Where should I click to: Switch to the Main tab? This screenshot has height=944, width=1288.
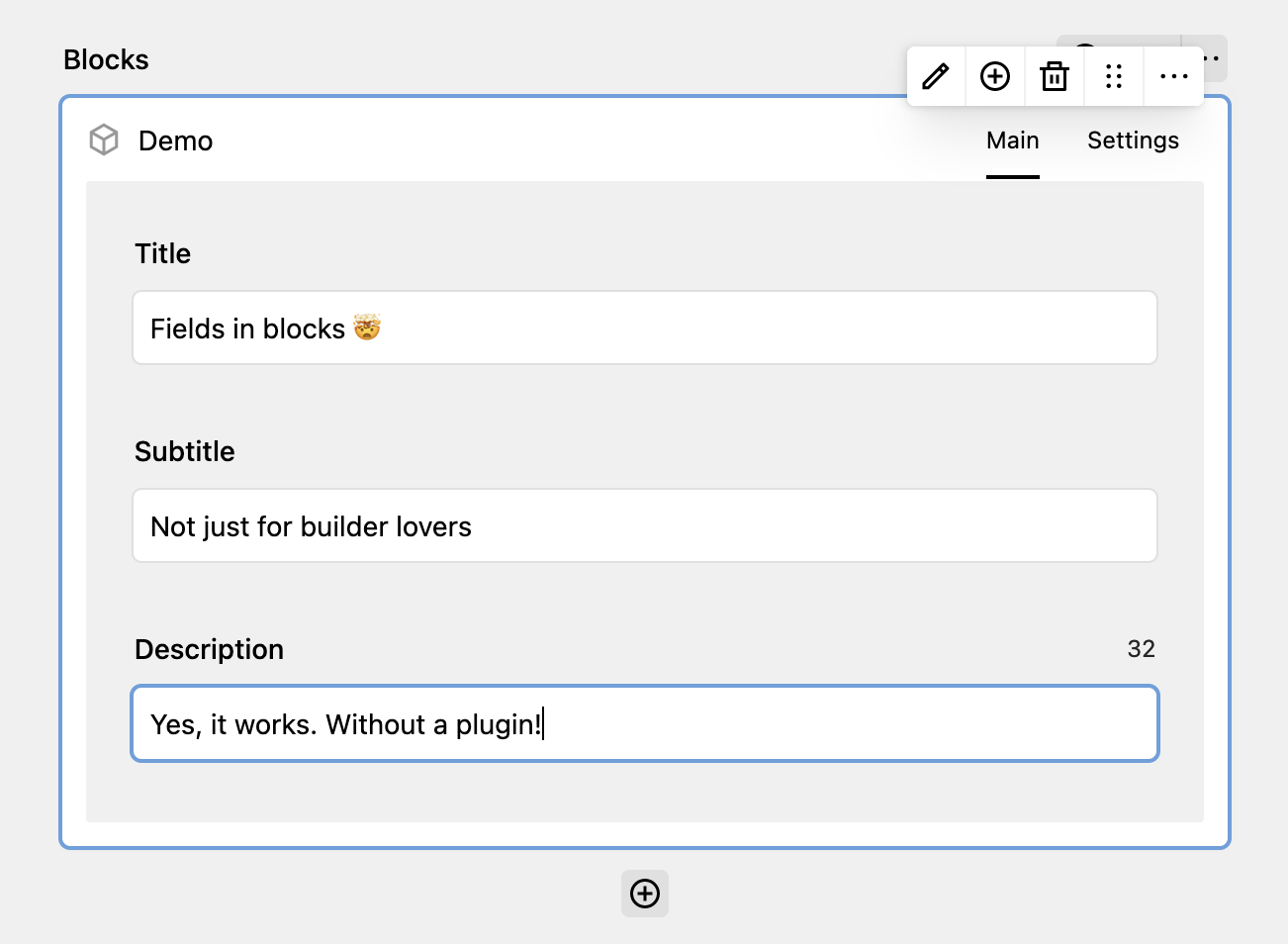(x=1013, y=141)
